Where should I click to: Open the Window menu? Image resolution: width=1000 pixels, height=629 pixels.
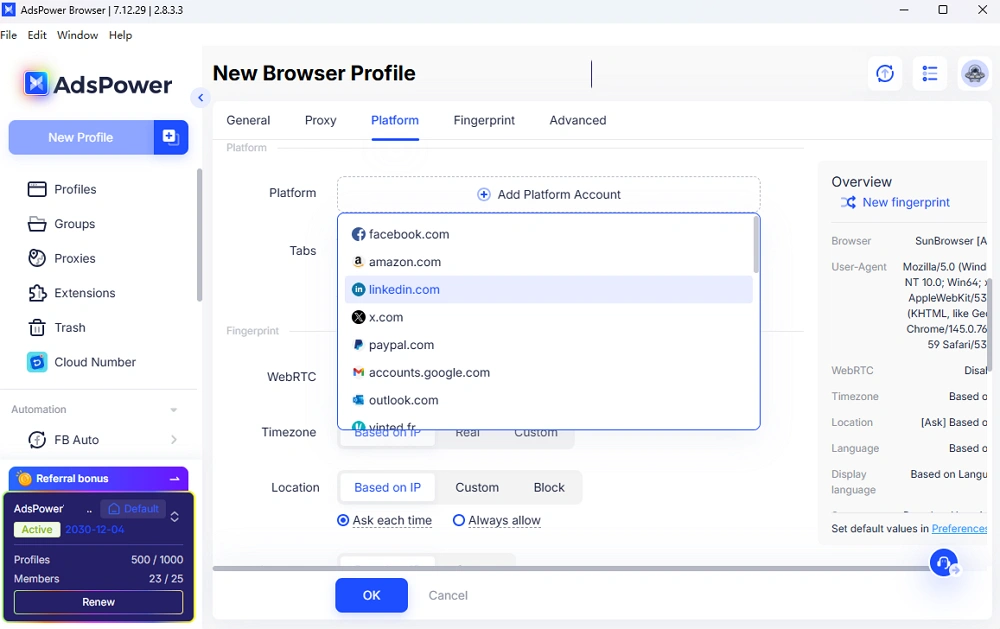pyautogui.click(x=77, y=35)
